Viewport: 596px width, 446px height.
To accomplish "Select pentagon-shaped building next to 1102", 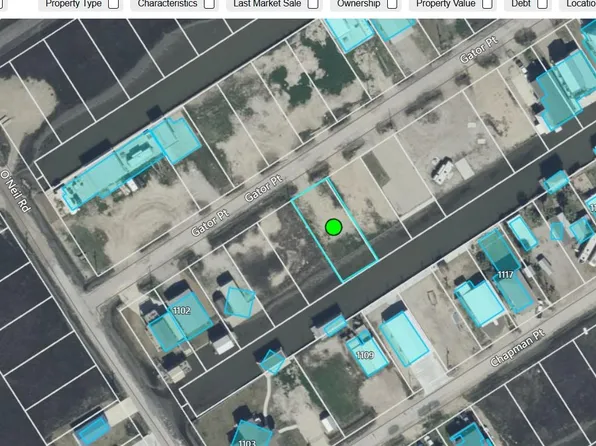I will tap(239, 302).
